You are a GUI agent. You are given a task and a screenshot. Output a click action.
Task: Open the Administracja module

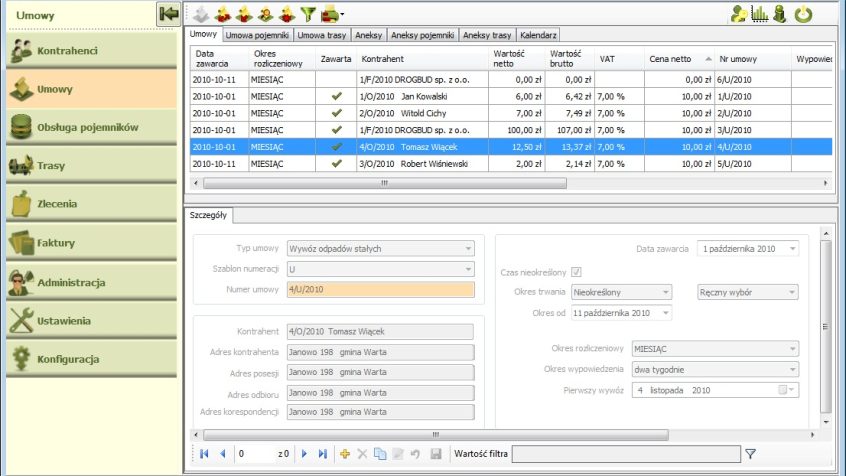point(91,282)
